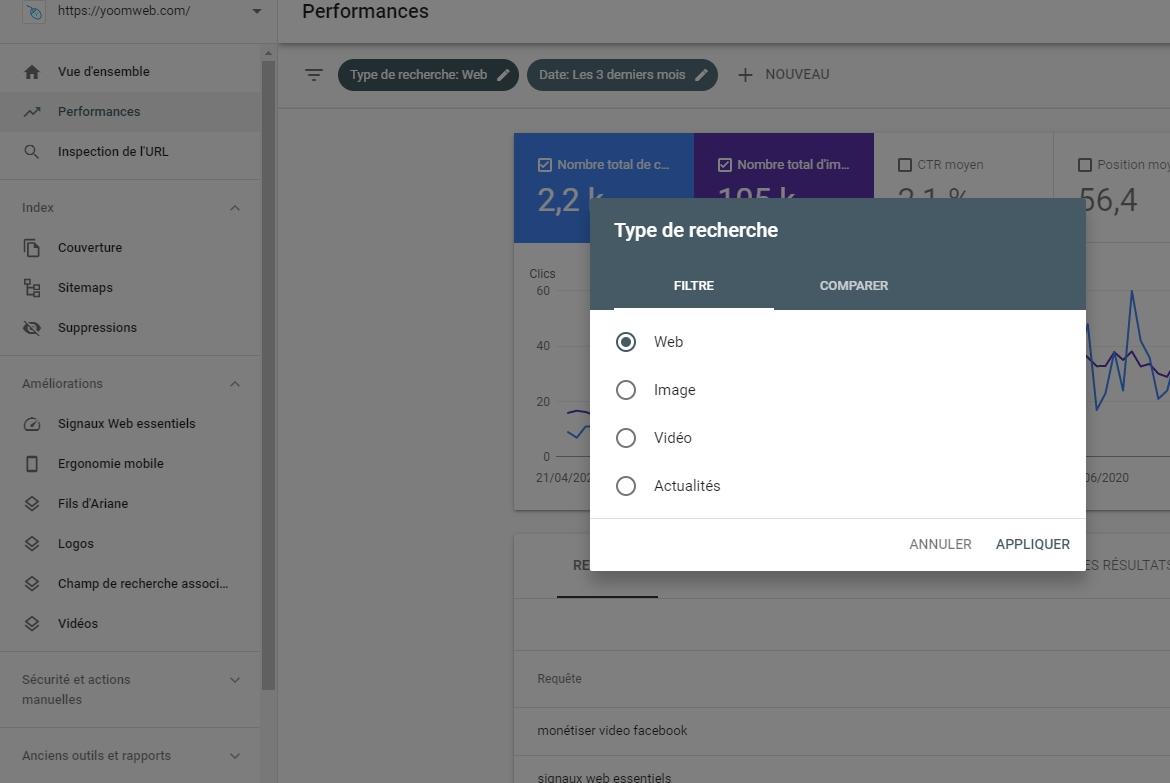Viewport: 1170px width, 783px height.
Task: Expand Sécurité et actions manuelles section
Action: 235,680
